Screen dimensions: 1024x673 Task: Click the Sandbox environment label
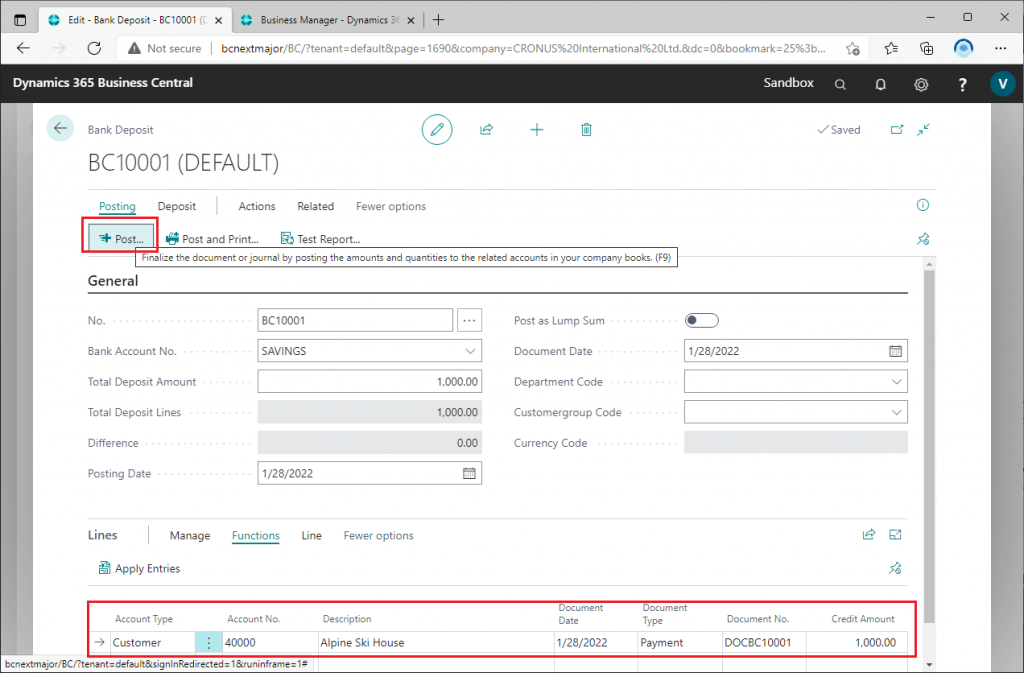pos(788,83)
